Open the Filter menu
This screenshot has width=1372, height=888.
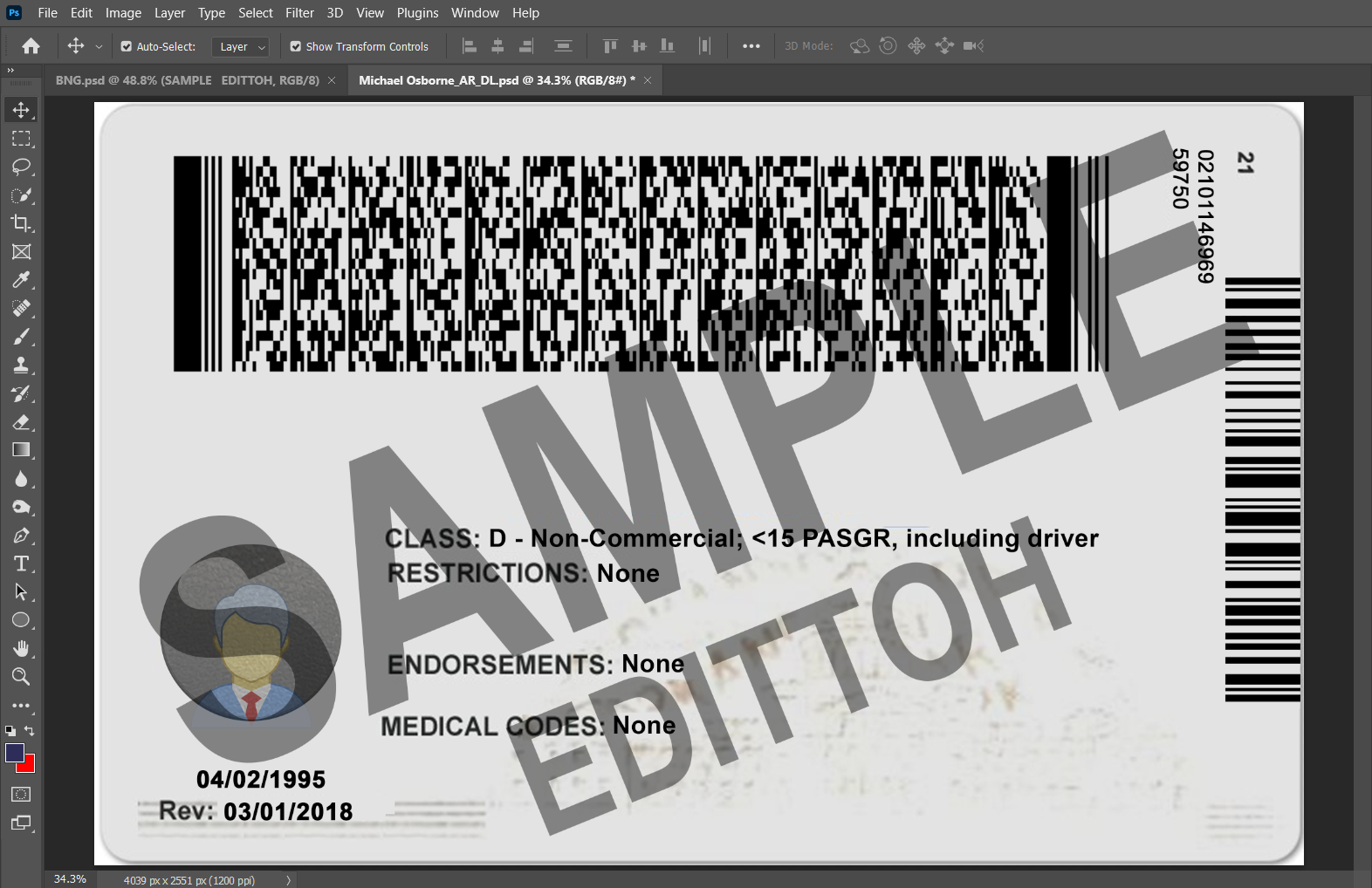(299, 13)
